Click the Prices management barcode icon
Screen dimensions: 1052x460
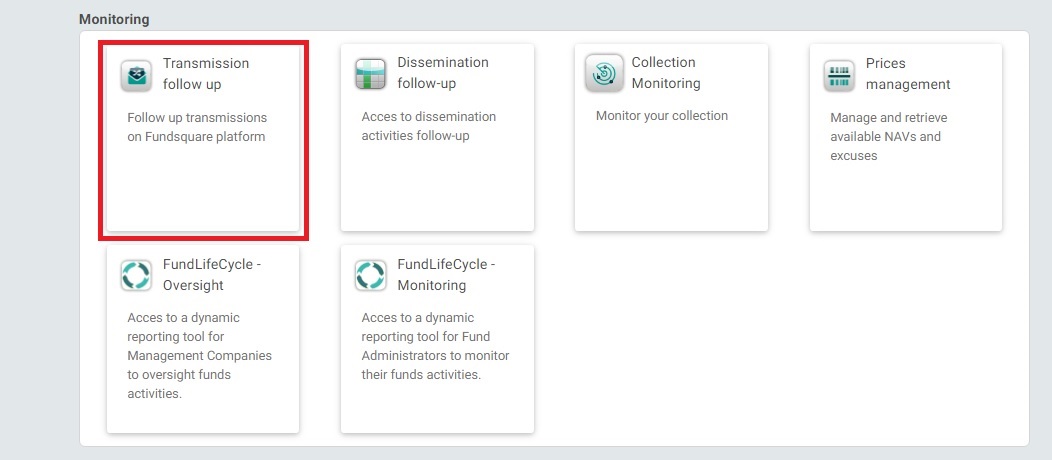[x=839, y=76]
